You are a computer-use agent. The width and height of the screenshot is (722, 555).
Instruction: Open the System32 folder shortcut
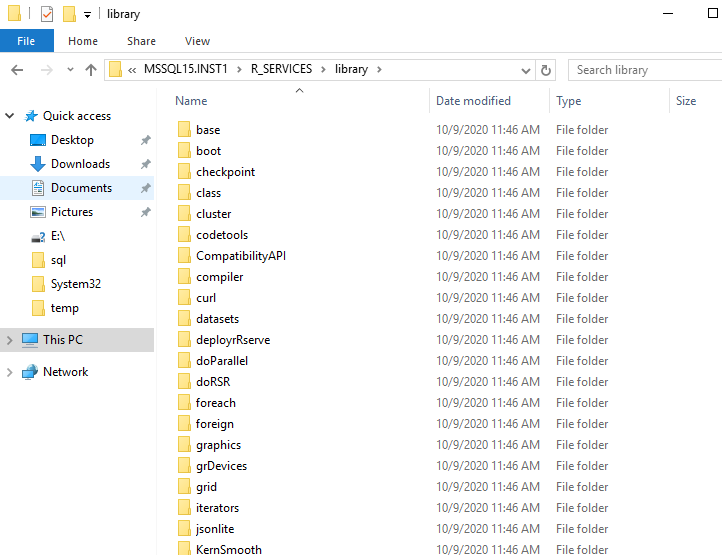76,284
